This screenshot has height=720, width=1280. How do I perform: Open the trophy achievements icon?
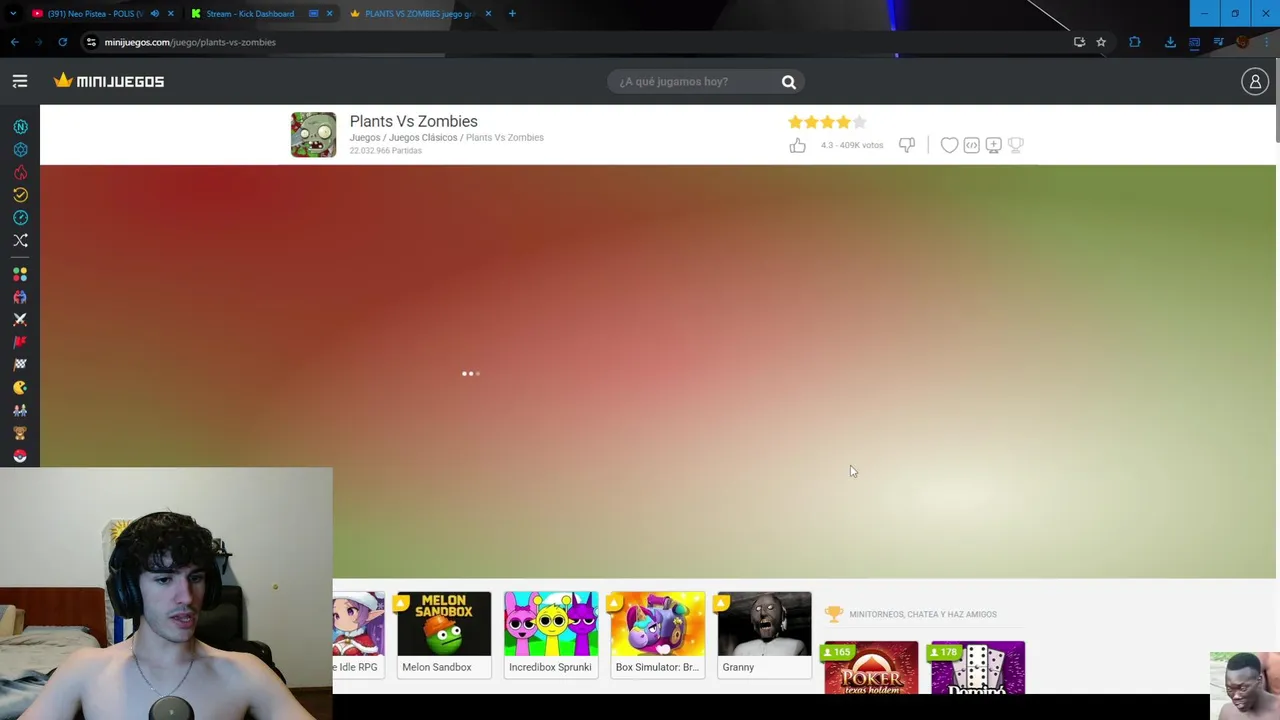click(x=1015, y=146)
